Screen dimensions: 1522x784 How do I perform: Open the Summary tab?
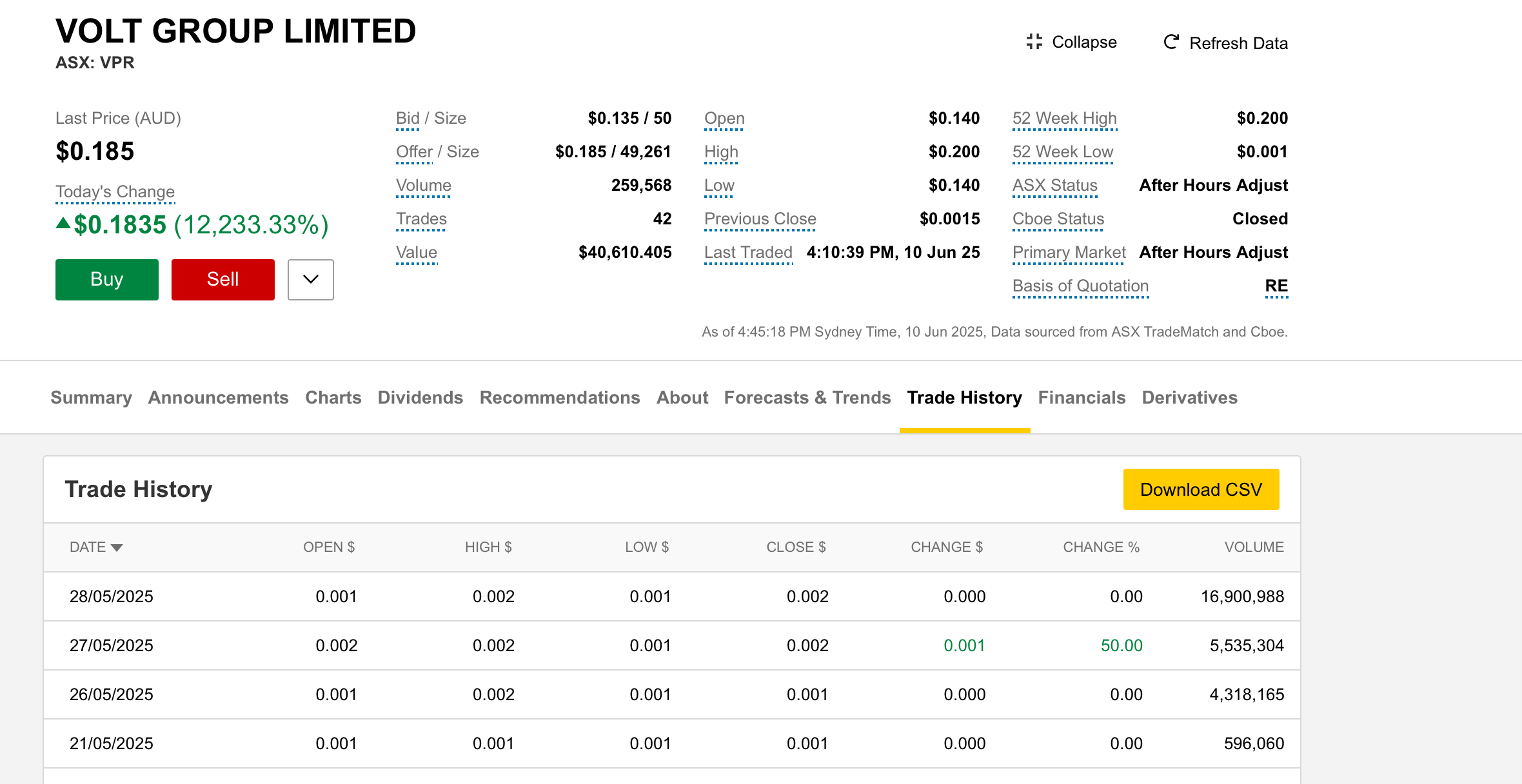[x=91, y=398]
